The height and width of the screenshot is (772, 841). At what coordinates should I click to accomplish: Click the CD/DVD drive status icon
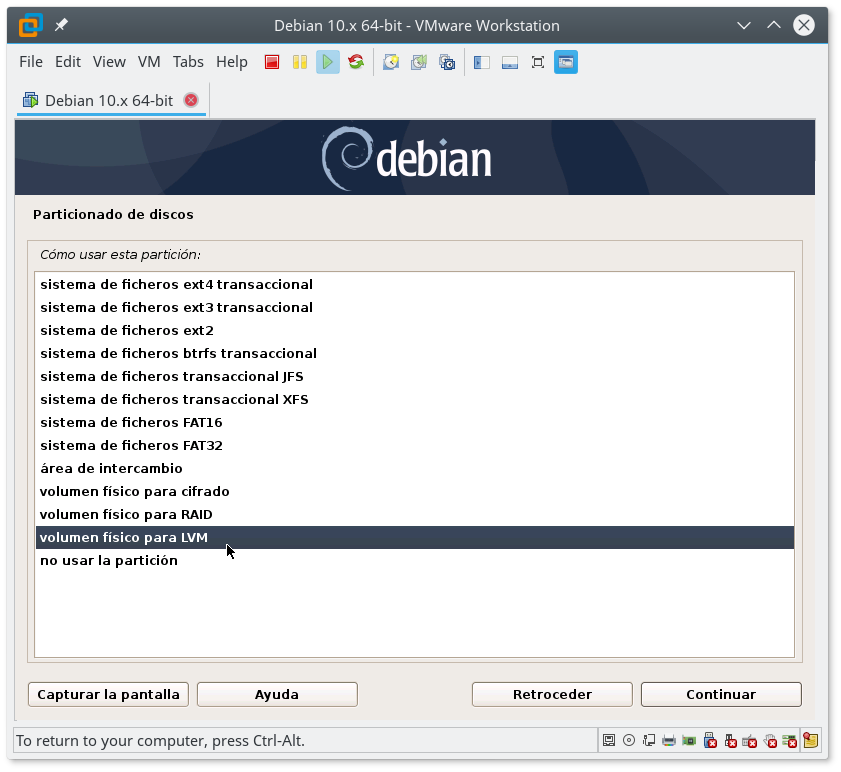click(x=629, y=741)
